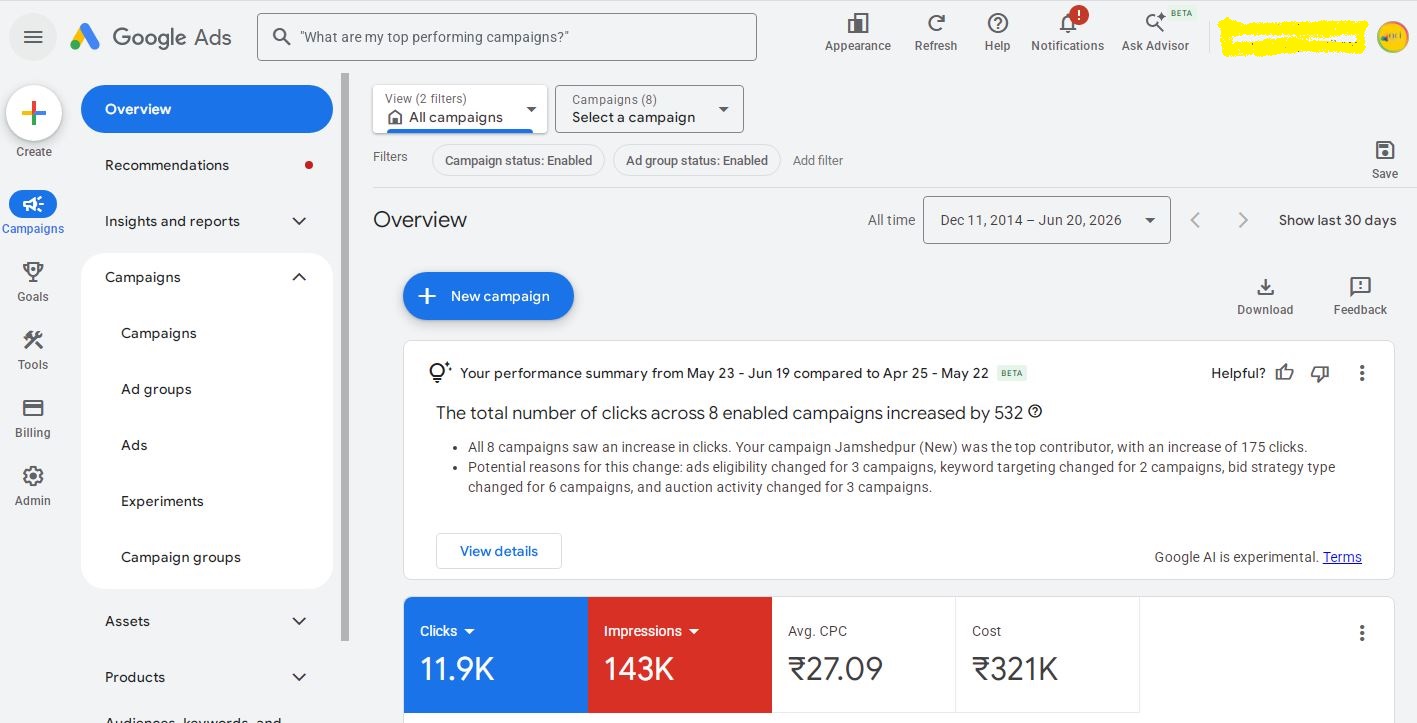Open Experiments menu item
Screen dimensions: 1417x723
(x=162, y=501)
